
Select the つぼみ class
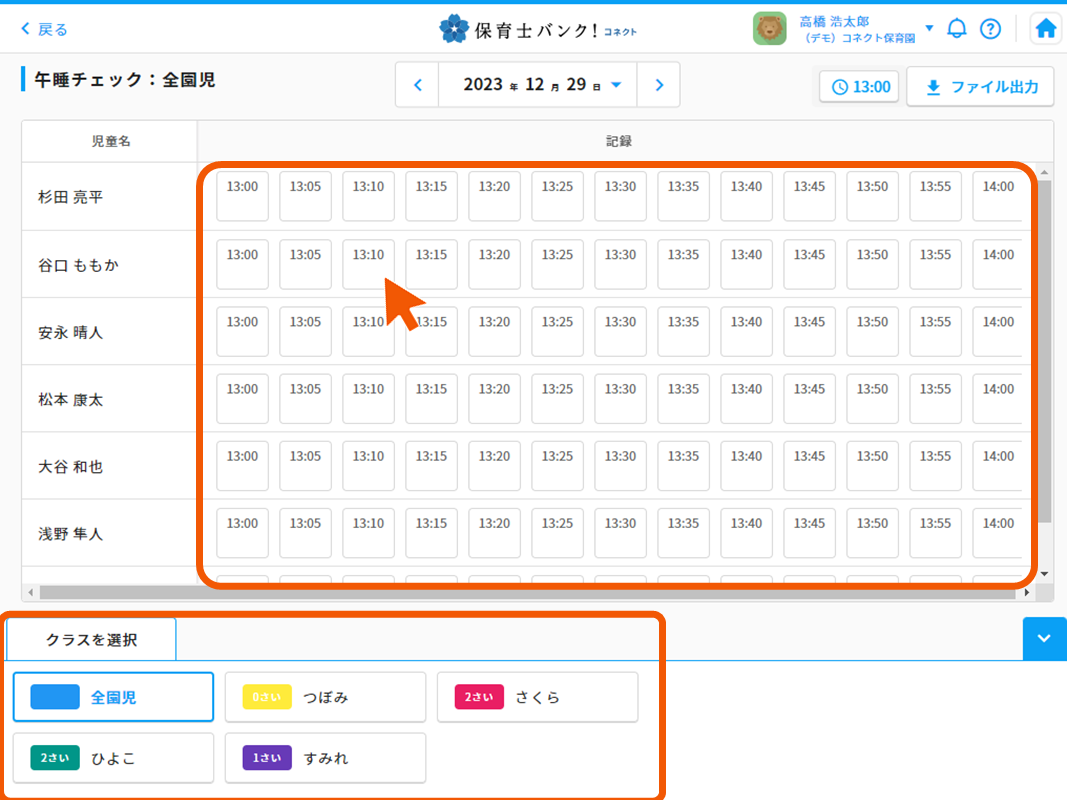coord(325,697)
